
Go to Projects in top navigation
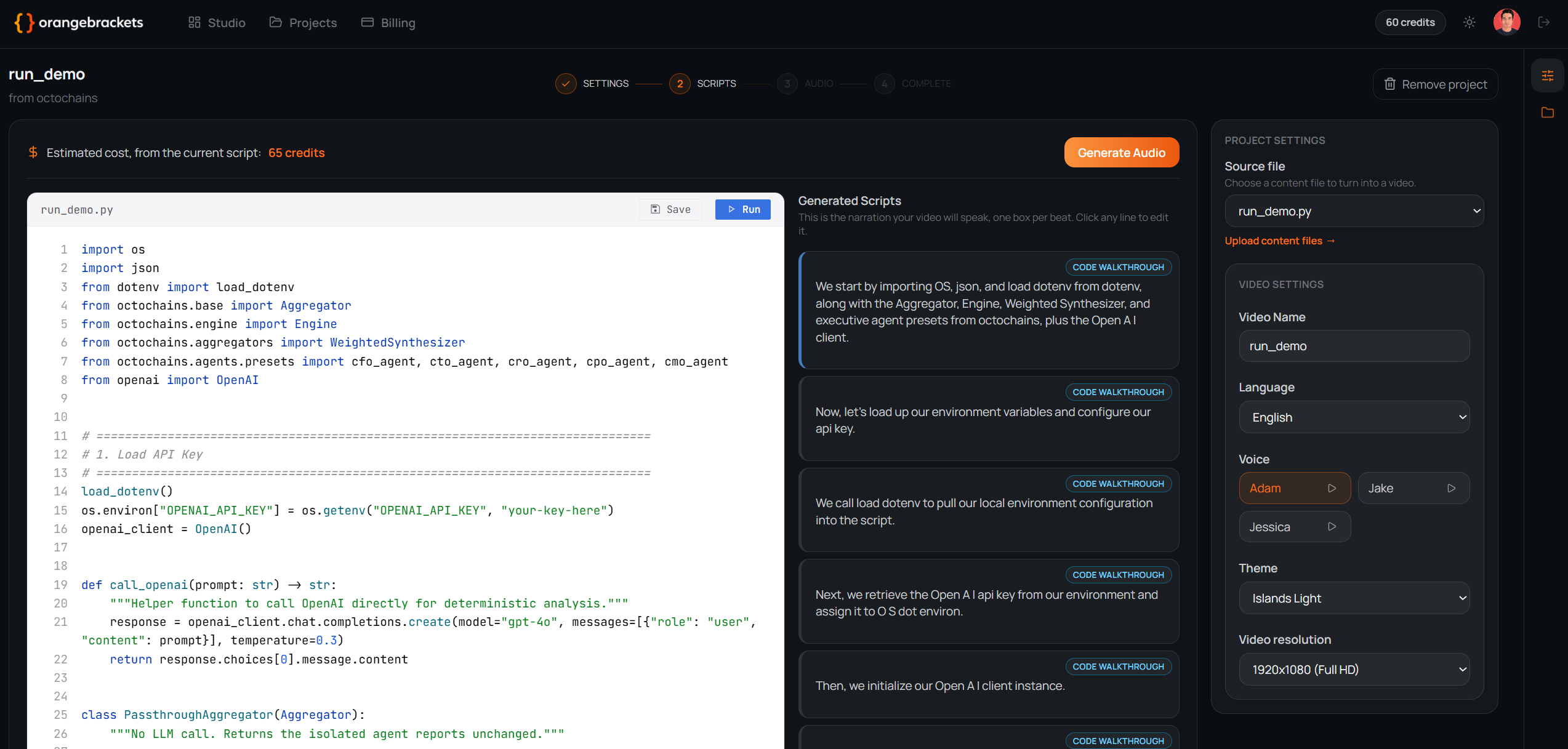(x=303, y=23)
